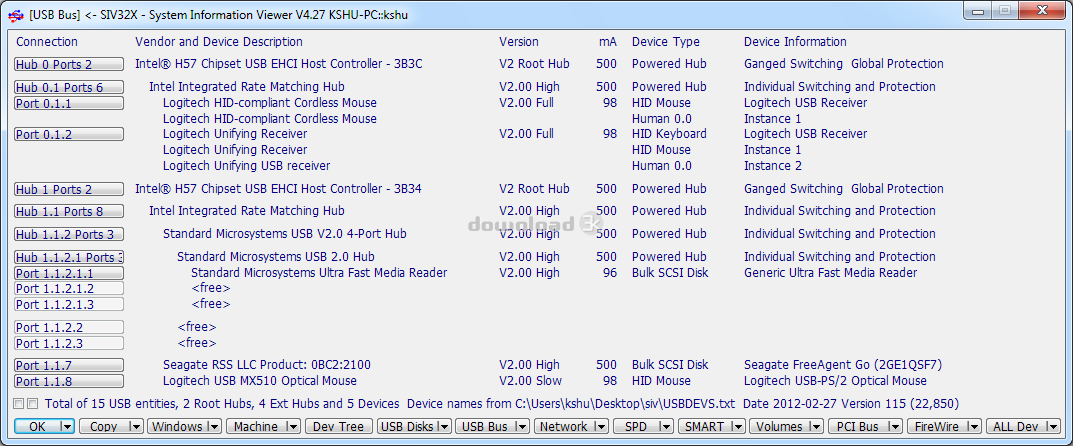Viewport: 1073px width, 446px height.
Task: Tick the first checkbox beside the USB totals
Action: pos(18,404)
